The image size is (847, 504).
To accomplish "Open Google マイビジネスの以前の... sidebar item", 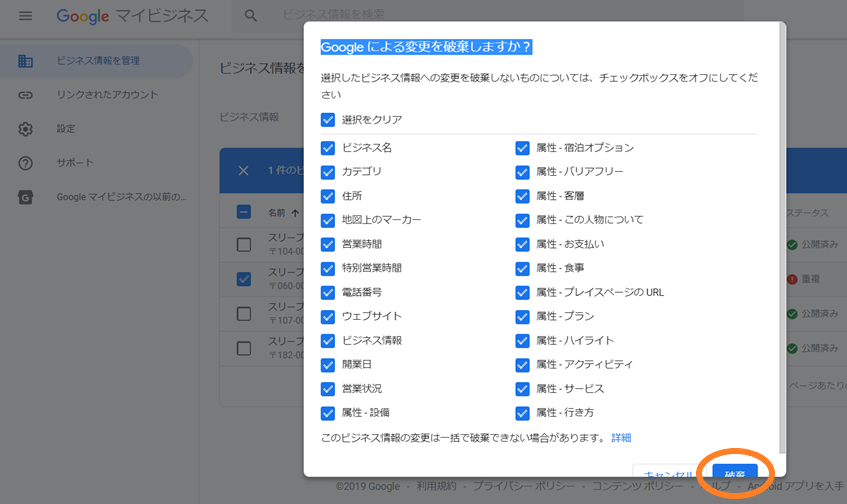I will point(97,197).
